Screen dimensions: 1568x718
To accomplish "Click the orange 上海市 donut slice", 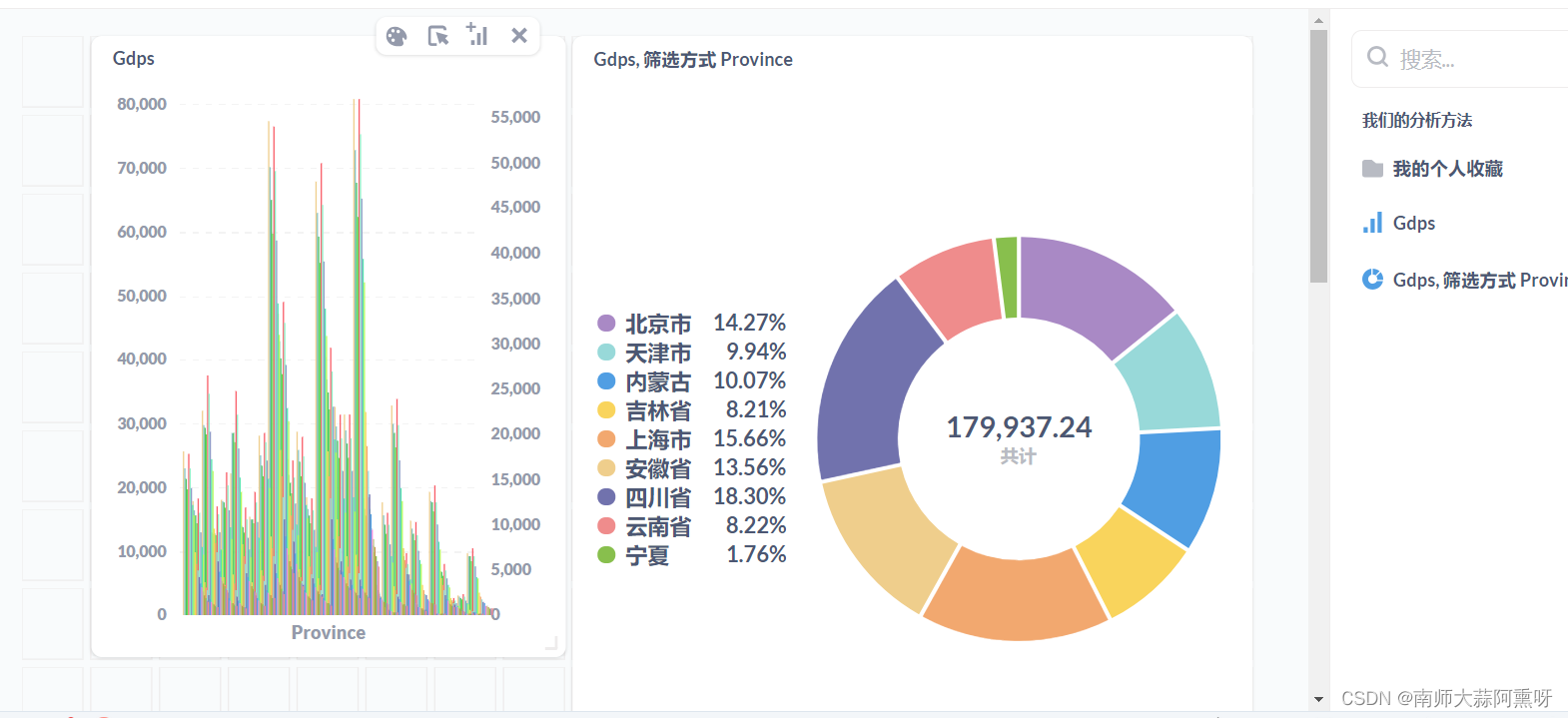I will (1015, 597).
